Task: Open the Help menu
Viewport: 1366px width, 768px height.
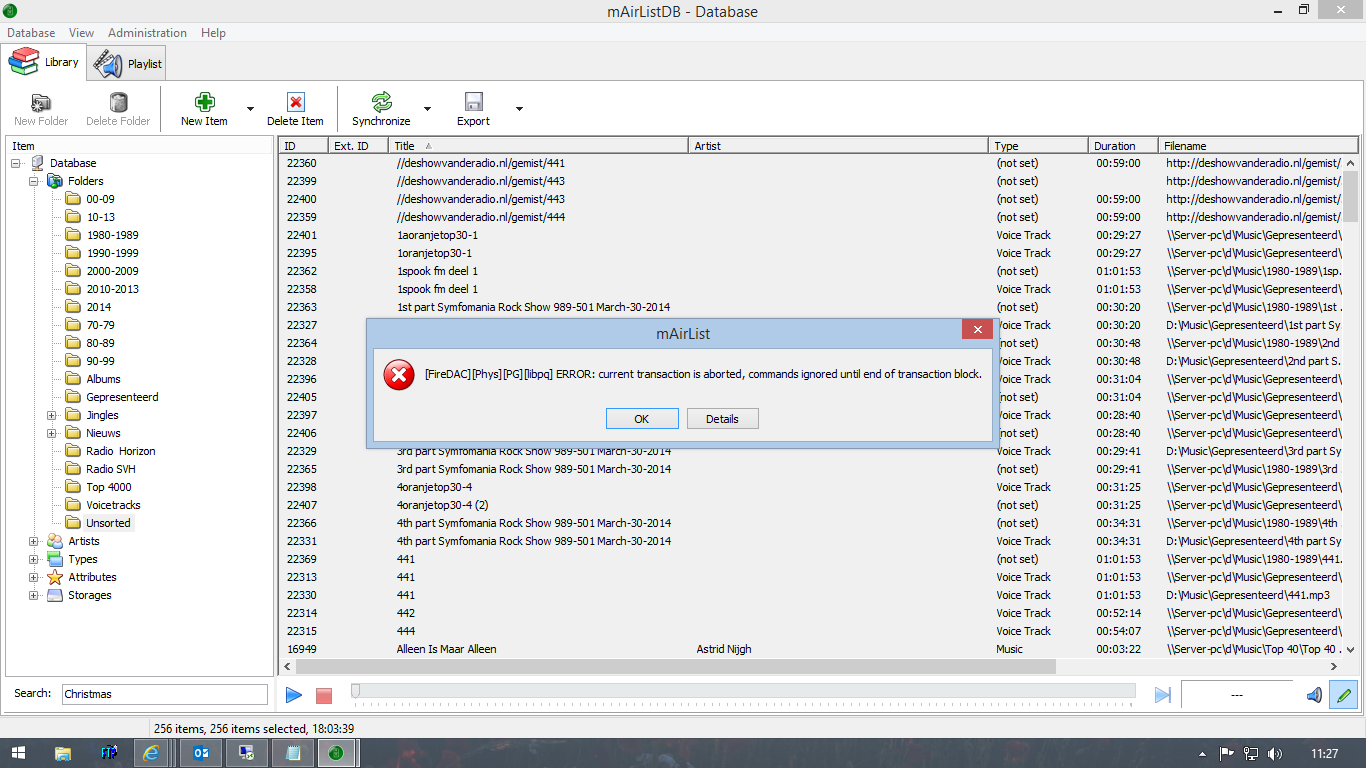Action: (x=213, y=33)
